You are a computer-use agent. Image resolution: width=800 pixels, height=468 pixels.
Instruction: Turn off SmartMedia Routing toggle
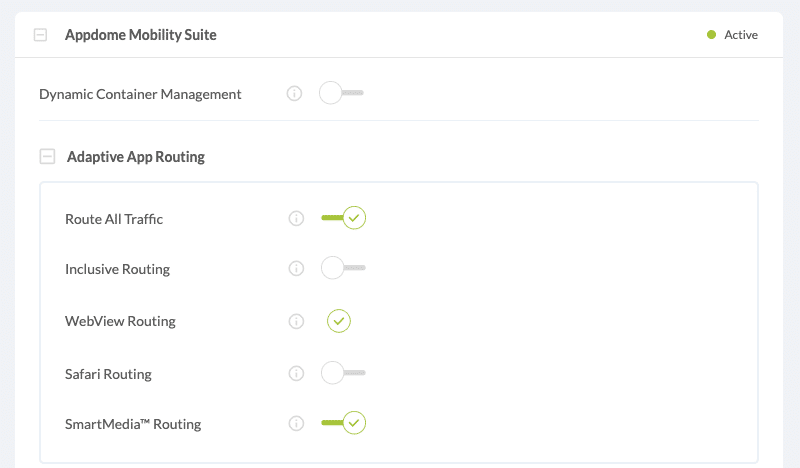point(343,424)
